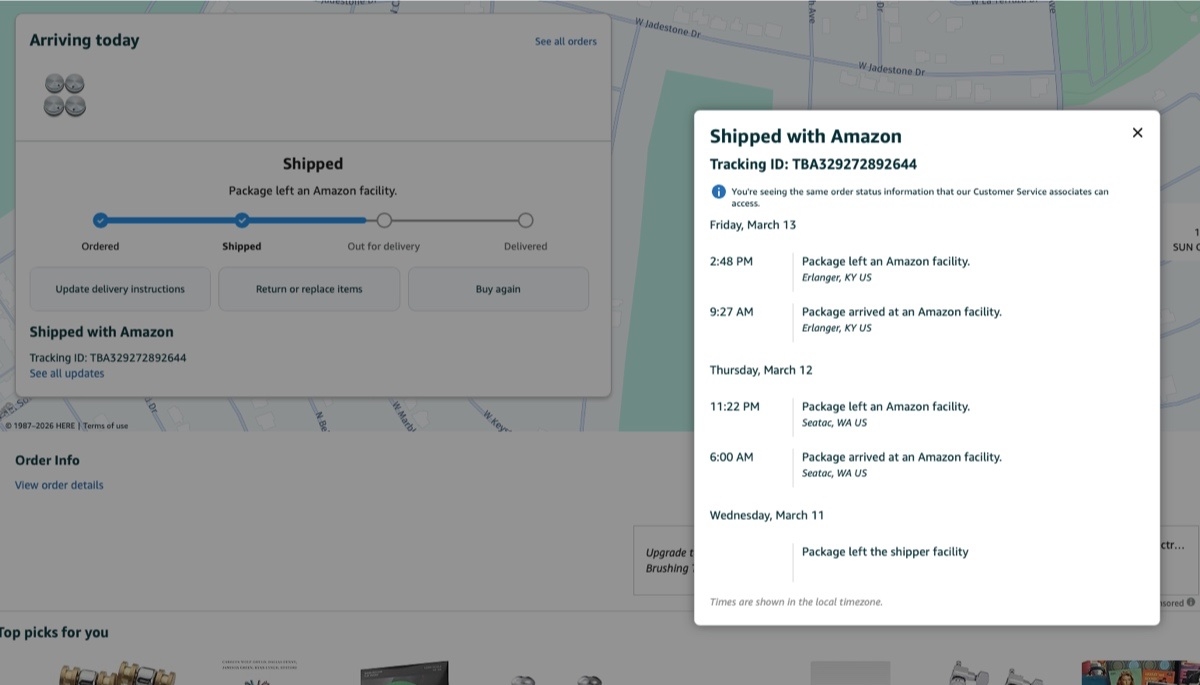Screen dimensions: 1200x685
Task: Click the Out for delivery progress circle
Action: click(x=384, y=220)
